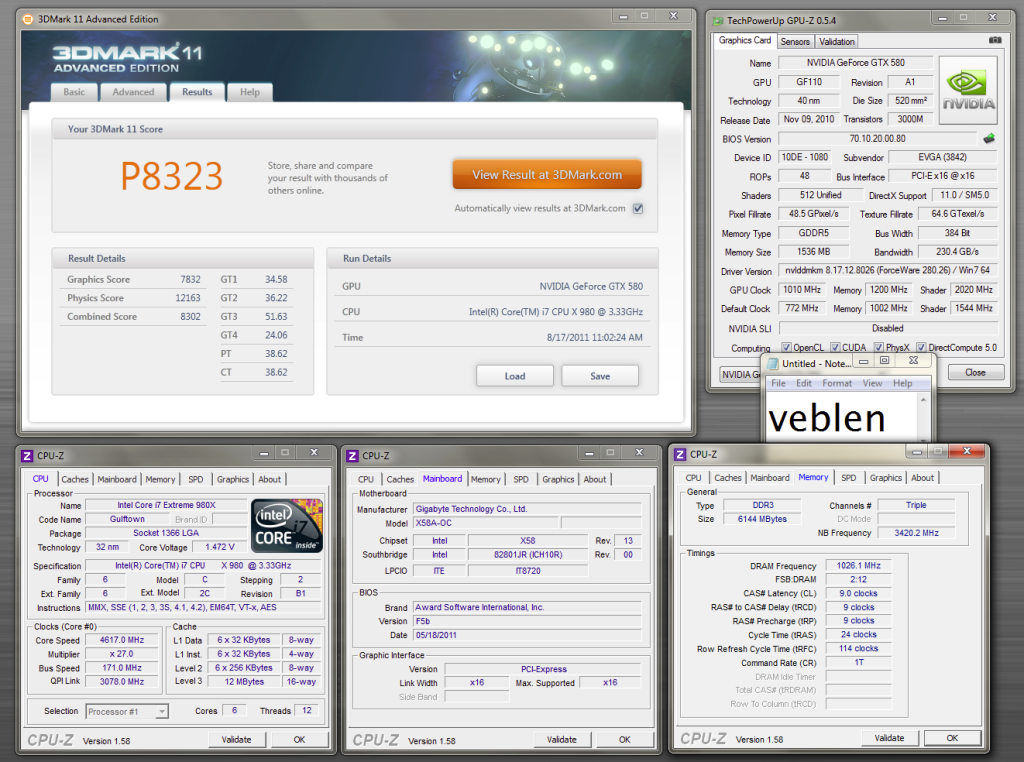Minimize the Untitled Notepad window
Screen dimensions: 1024x762
click(863, 361)
